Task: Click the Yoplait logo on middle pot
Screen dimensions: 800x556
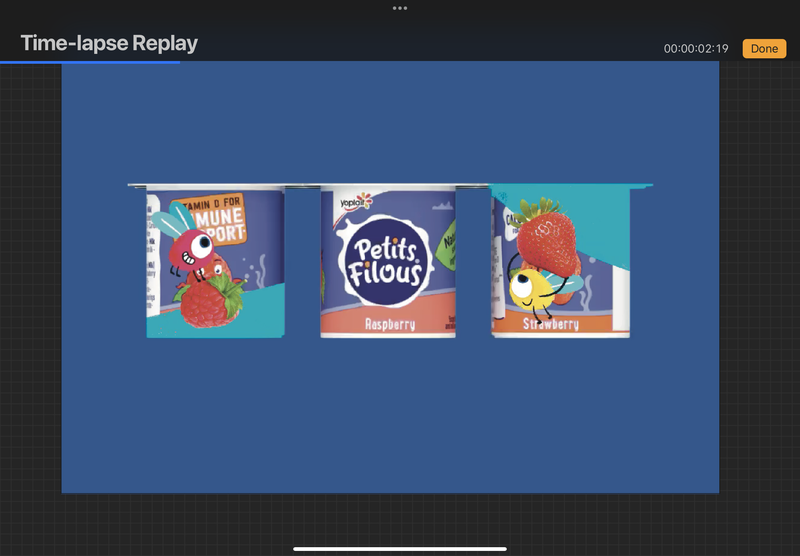Action: 355,202
